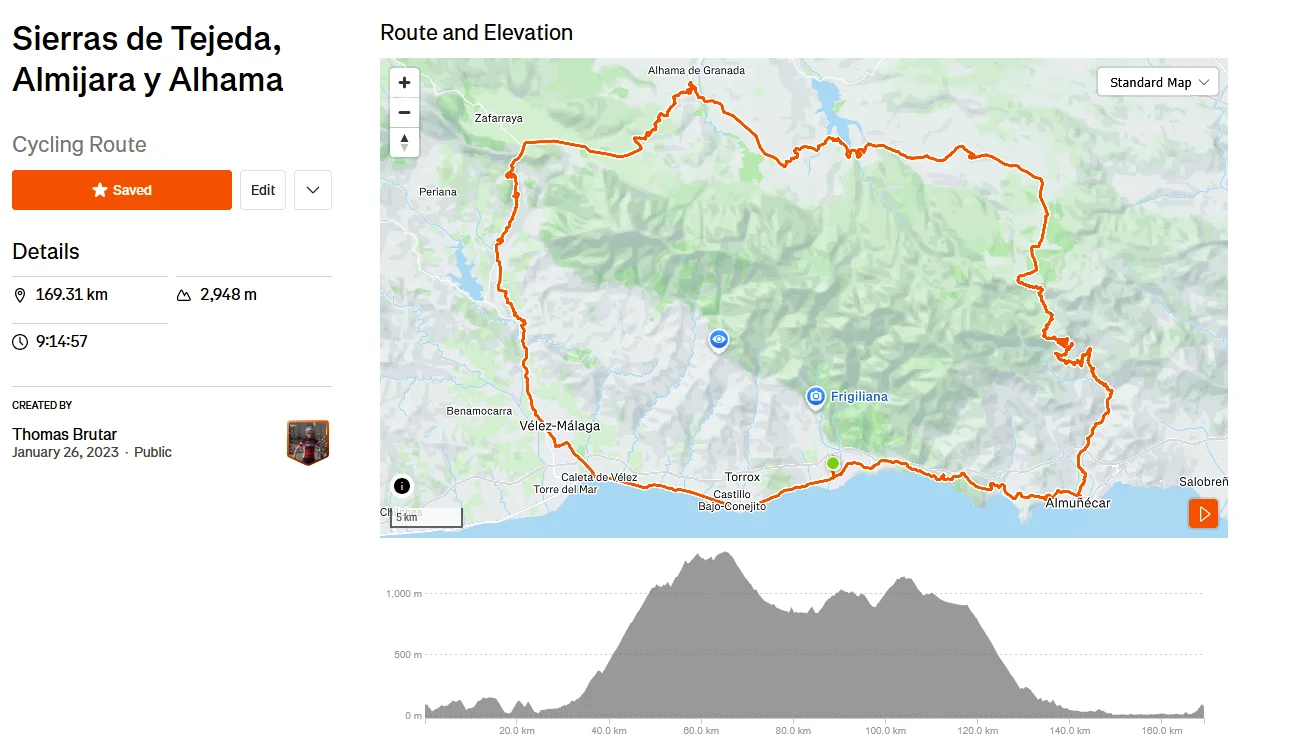Viewport: 1304px width, 744px height.
Task: Click the Almuñécar town label on map
Action: [x=1077, y=503]
